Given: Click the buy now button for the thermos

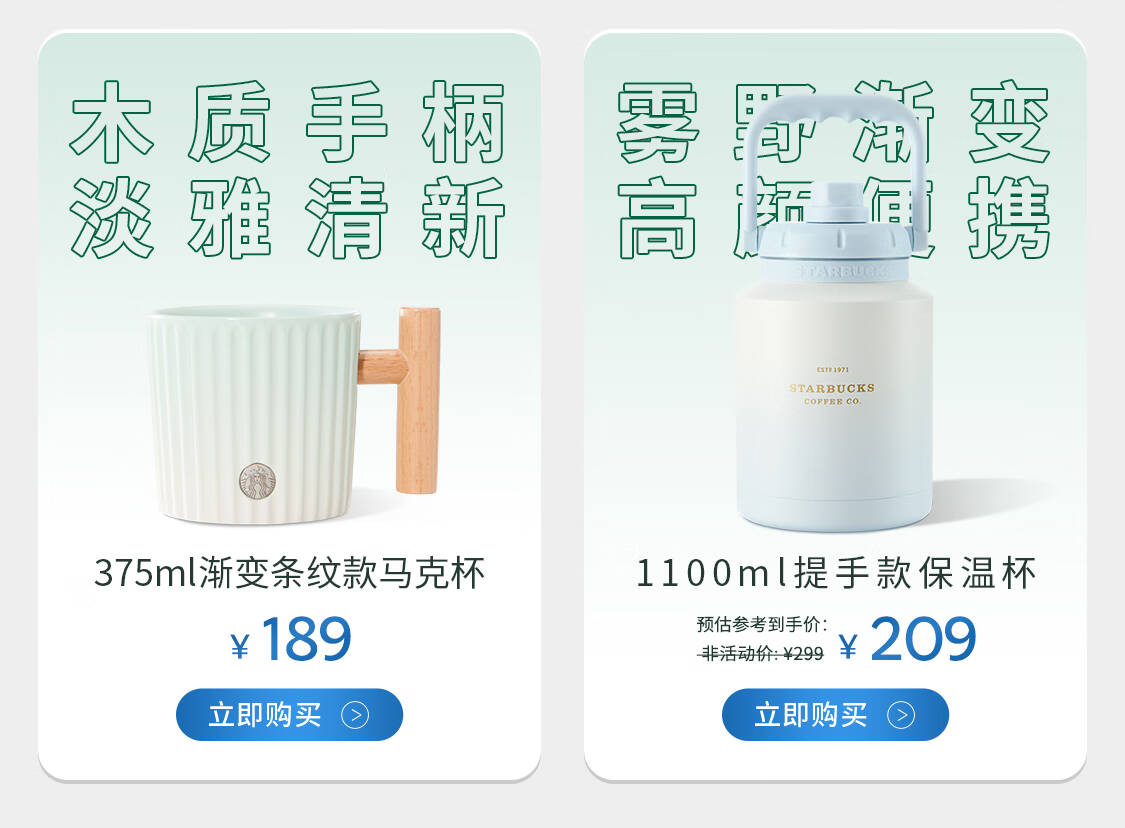Looking at the screenshot, I should pyautogui.click(x=835, y=715).
